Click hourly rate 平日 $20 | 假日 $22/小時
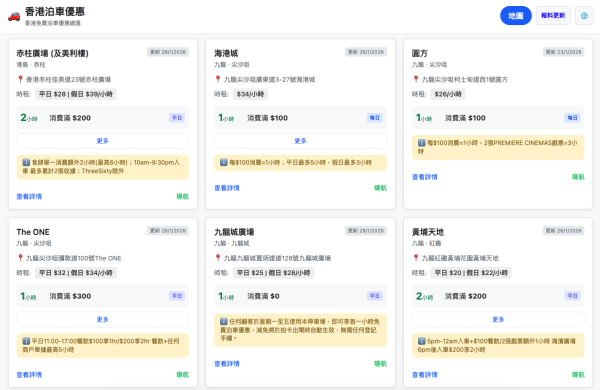Image resolution: width=600 pixels, height=390 pixels. [x=471, y=273]
